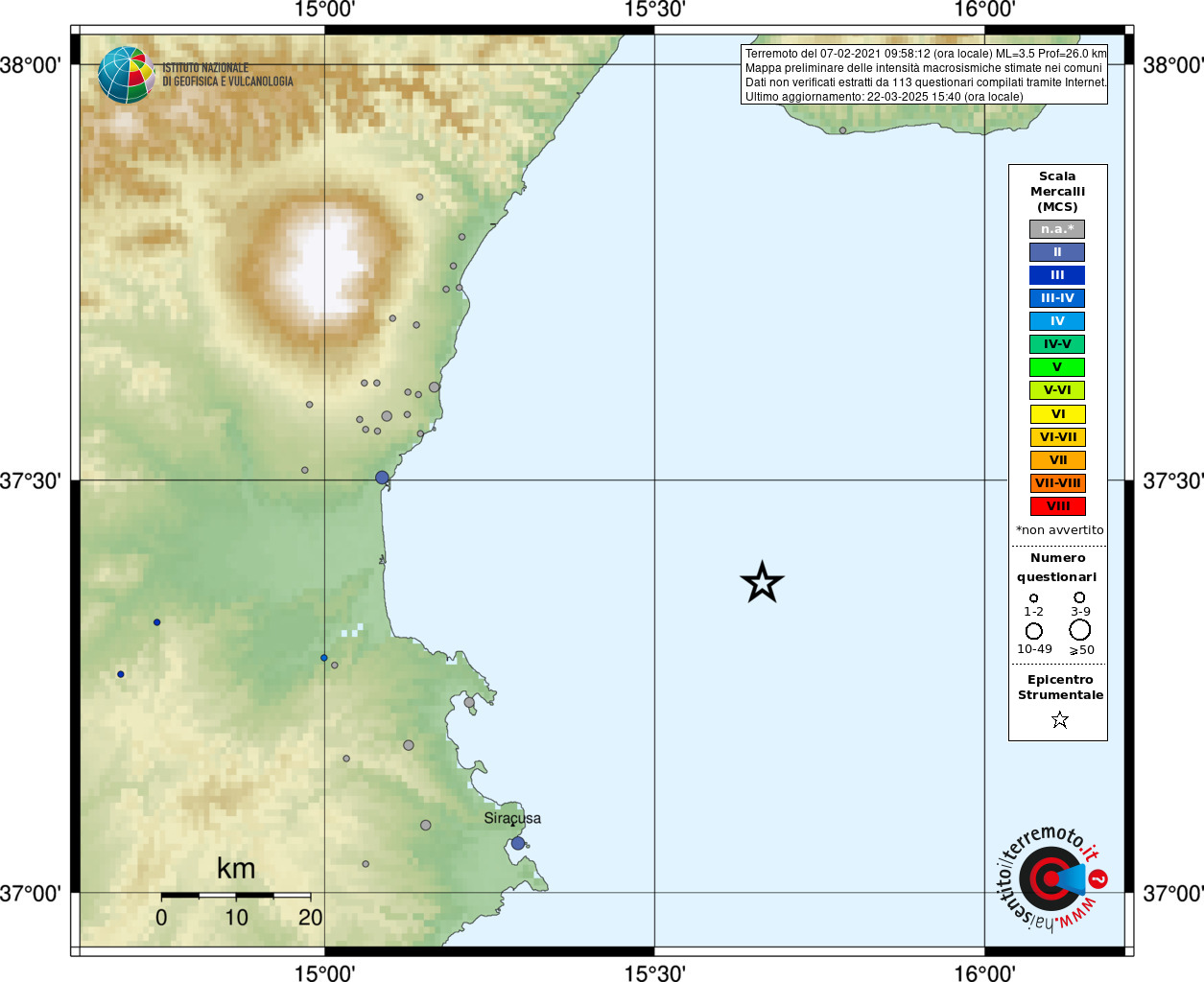Click the Siracusa city label

click(512, 818)
